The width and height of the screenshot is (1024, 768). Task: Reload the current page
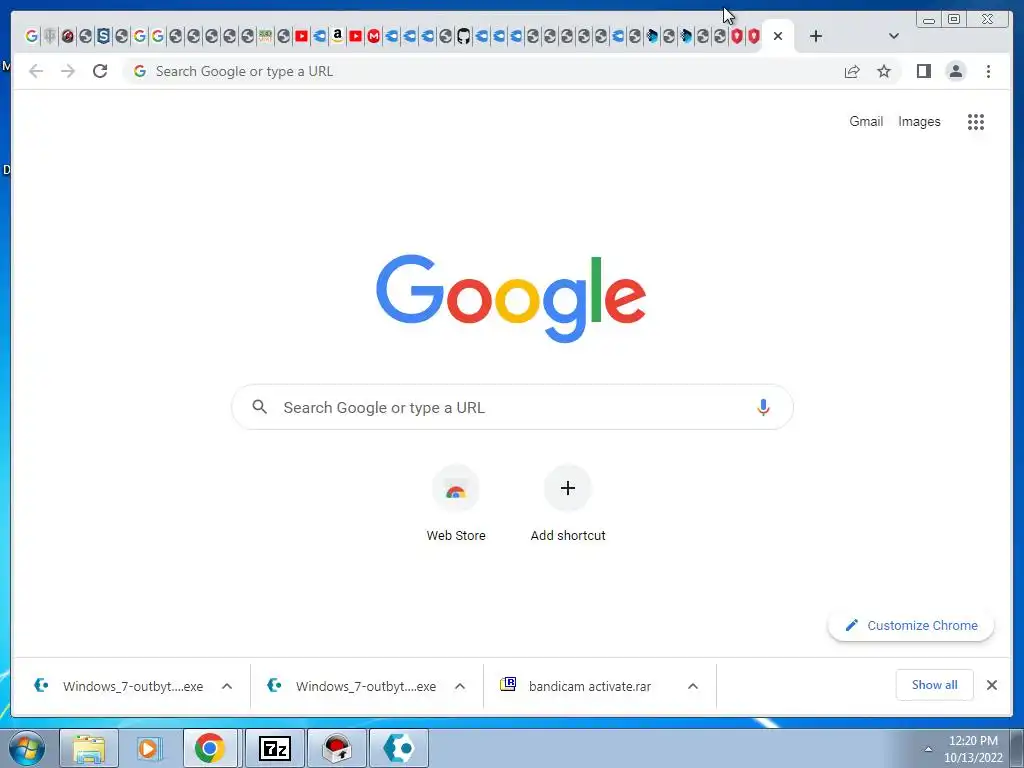coord(100,71)
